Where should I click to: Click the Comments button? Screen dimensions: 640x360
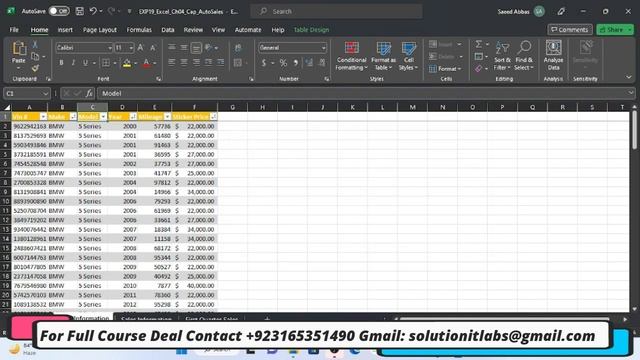tap(570, 30)
